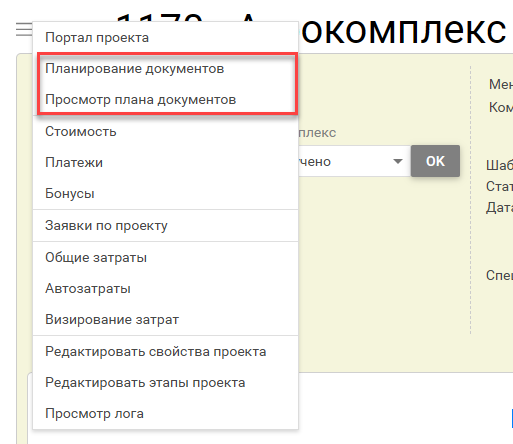Open Редактировать этапы проекта
513x444 pixels.
[x=165, y=382]
